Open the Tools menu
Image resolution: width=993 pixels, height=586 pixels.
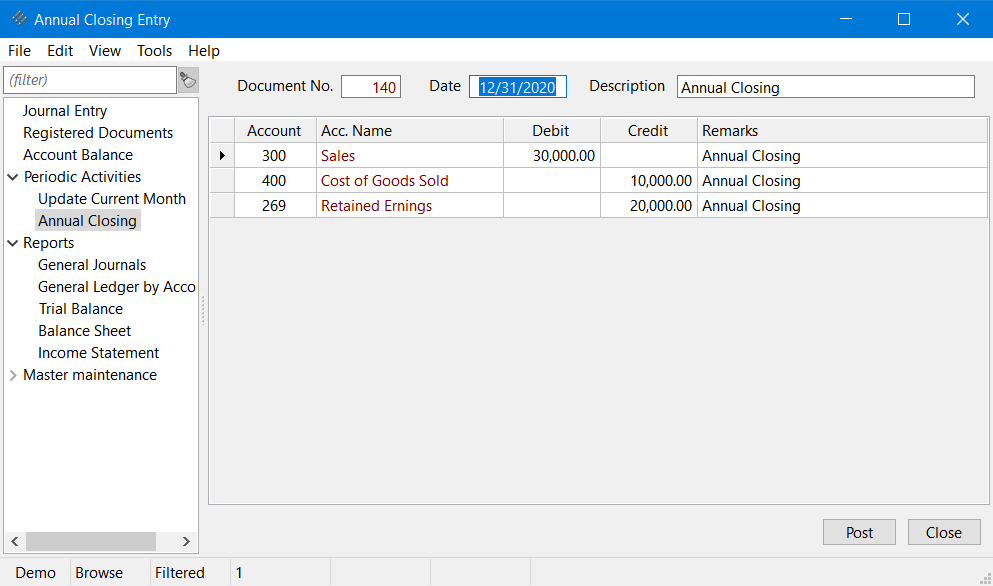pyautogui.click(x=154, y=51)
